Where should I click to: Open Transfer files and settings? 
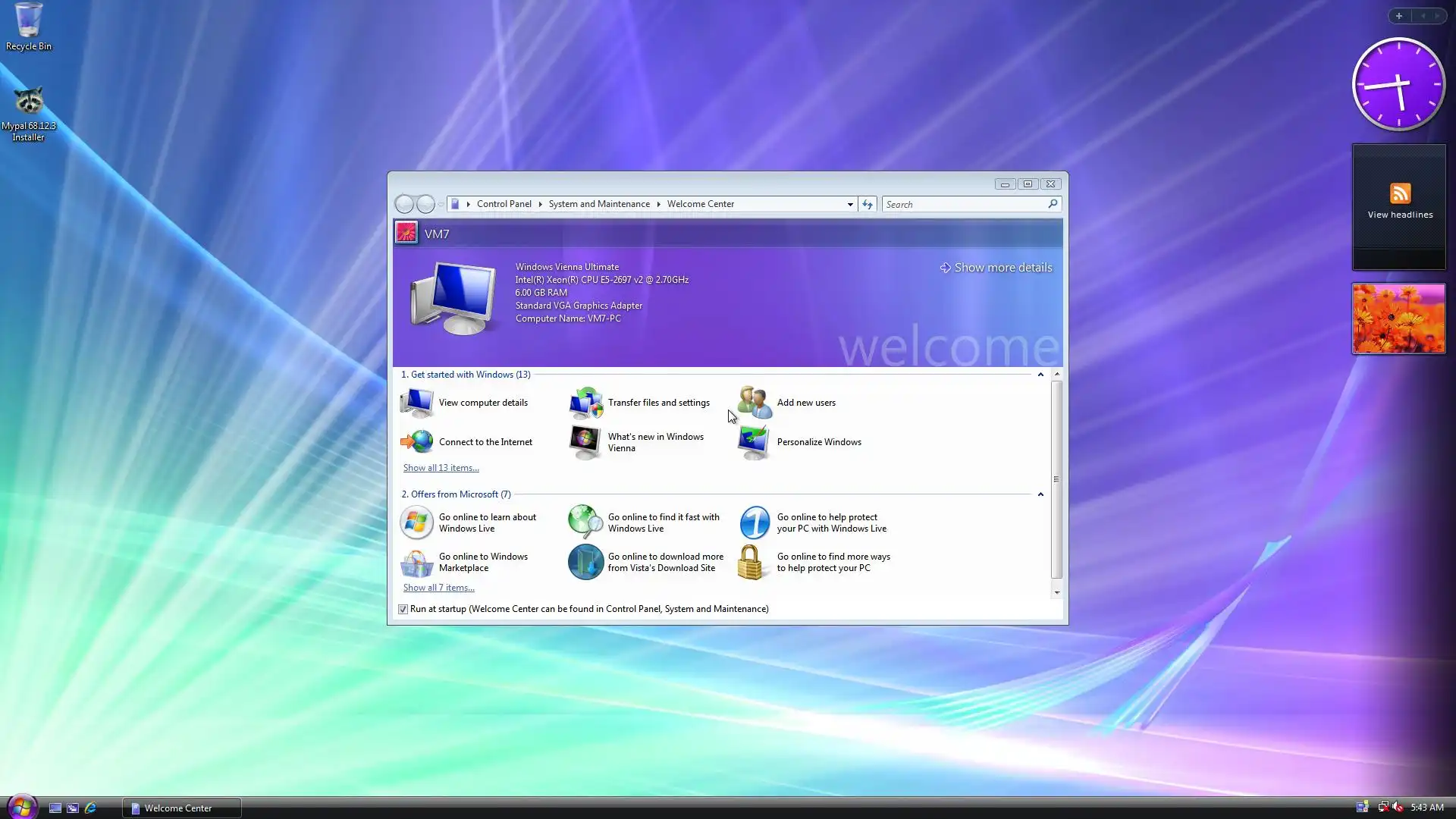[x=658, y=403]
